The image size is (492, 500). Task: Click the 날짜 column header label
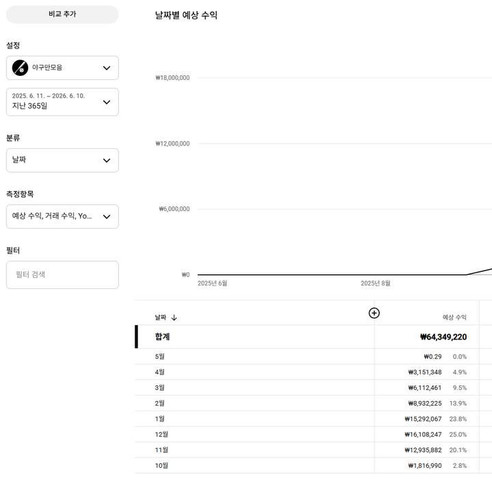160,317
